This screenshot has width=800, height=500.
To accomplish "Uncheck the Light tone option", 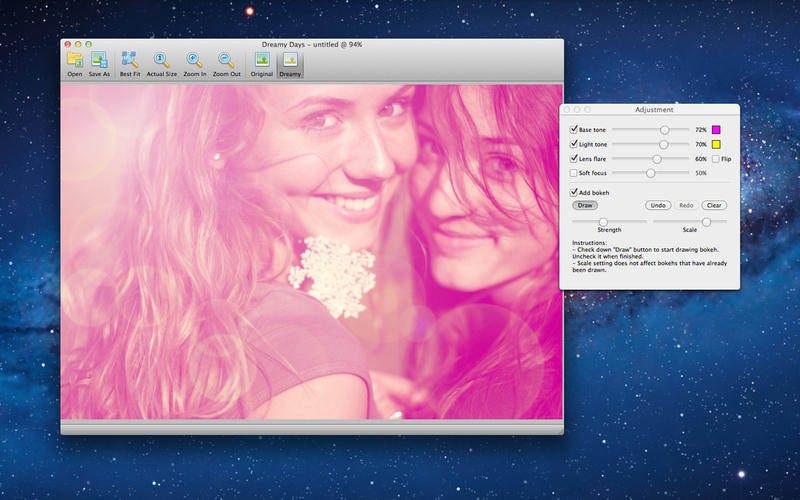I will 574,144.
